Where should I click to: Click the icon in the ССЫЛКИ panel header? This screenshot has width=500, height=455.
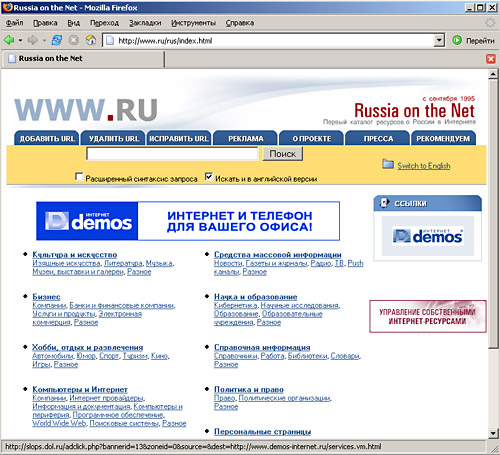pos(385,203)
